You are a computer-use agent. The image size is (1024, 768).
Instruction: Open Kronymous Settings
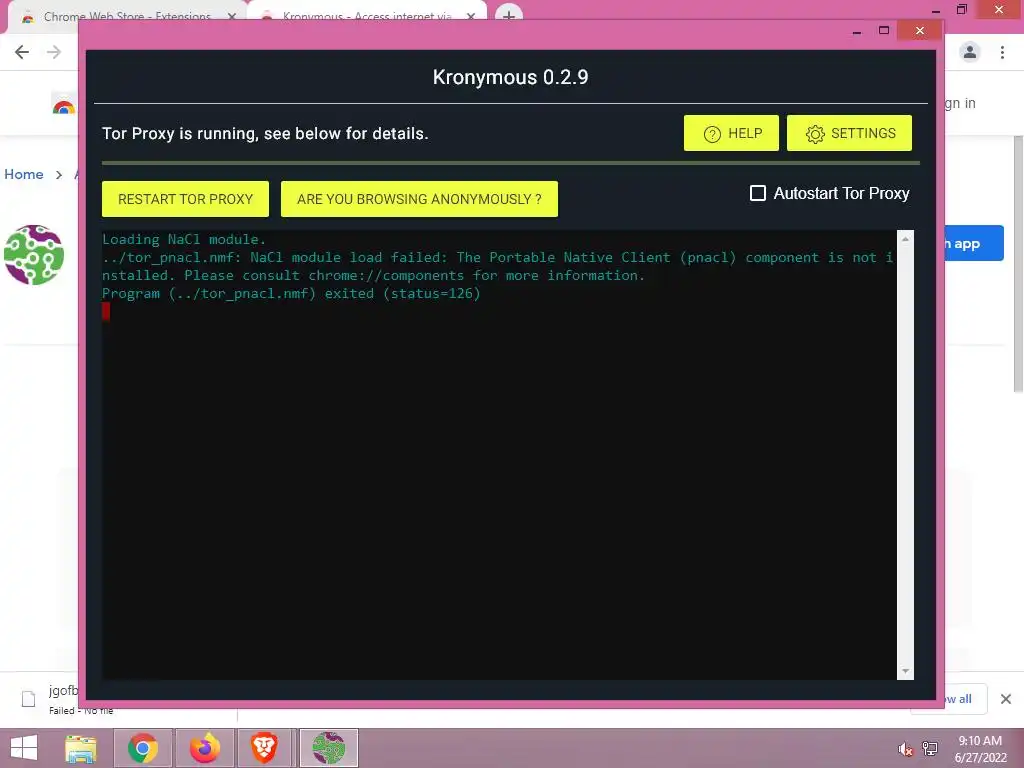(x=849, y=133)
